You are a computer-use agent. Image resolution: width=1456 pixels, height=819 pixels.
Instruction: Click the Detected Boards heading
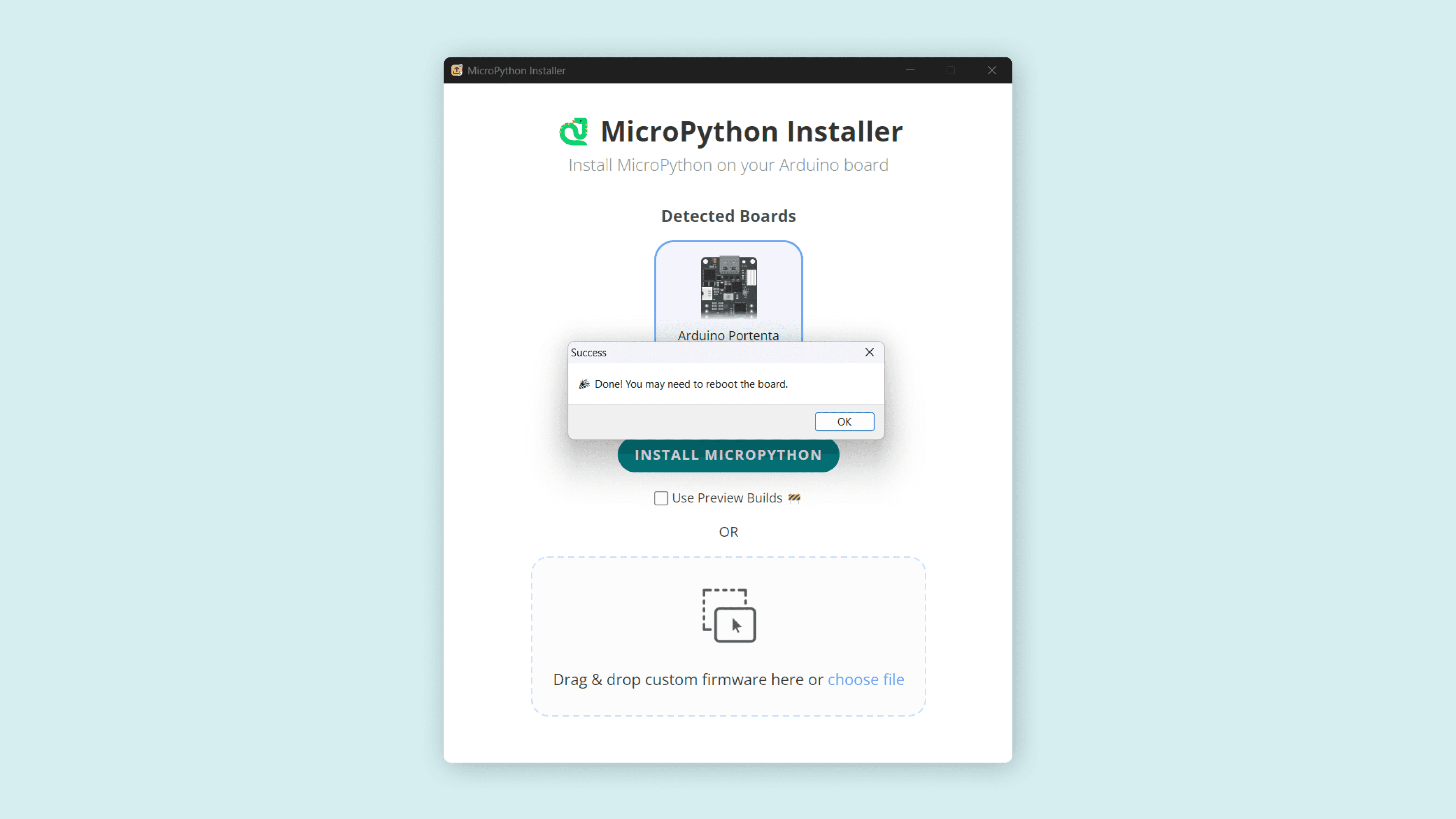tap(728, 216)
